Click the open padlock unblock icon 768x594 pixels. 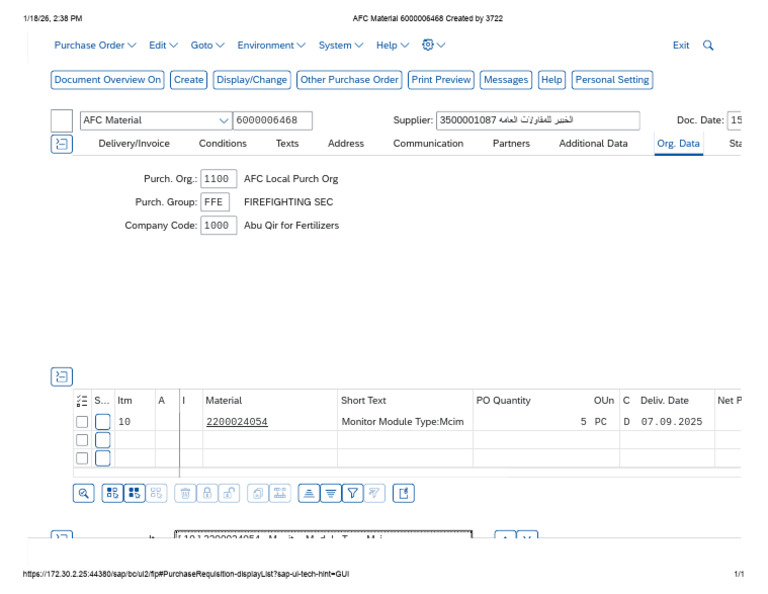point(229,493)
